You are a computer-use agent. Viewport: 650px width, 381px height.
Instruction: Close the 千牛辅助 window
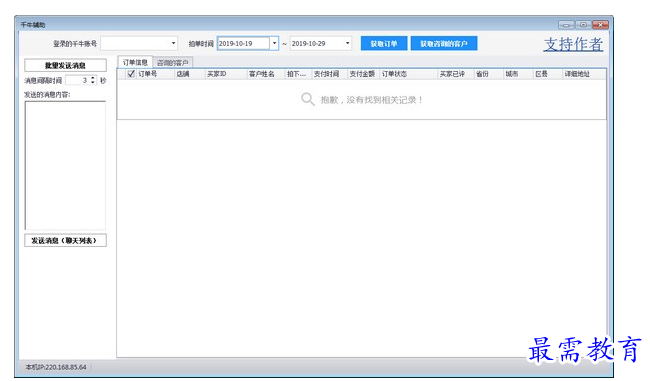(x=600, y=25)
